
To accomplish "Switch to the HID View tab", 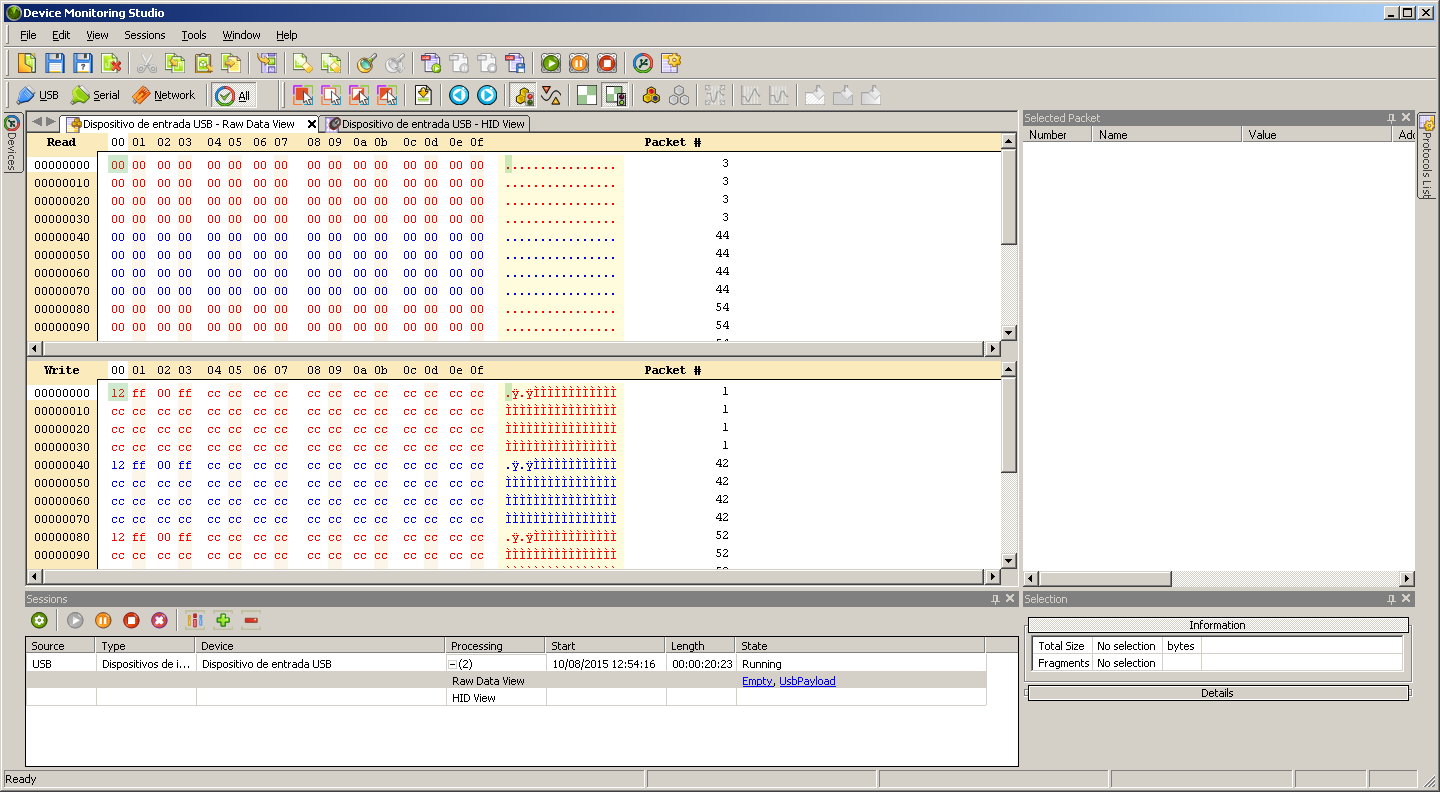I will [x=432, y=124].
